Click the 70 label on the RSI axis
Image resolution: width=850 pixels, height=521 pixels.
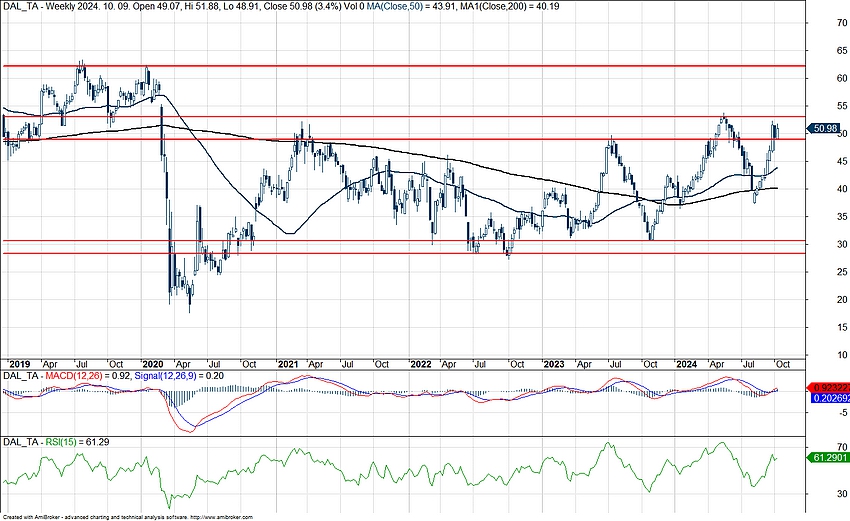point(842,447)
